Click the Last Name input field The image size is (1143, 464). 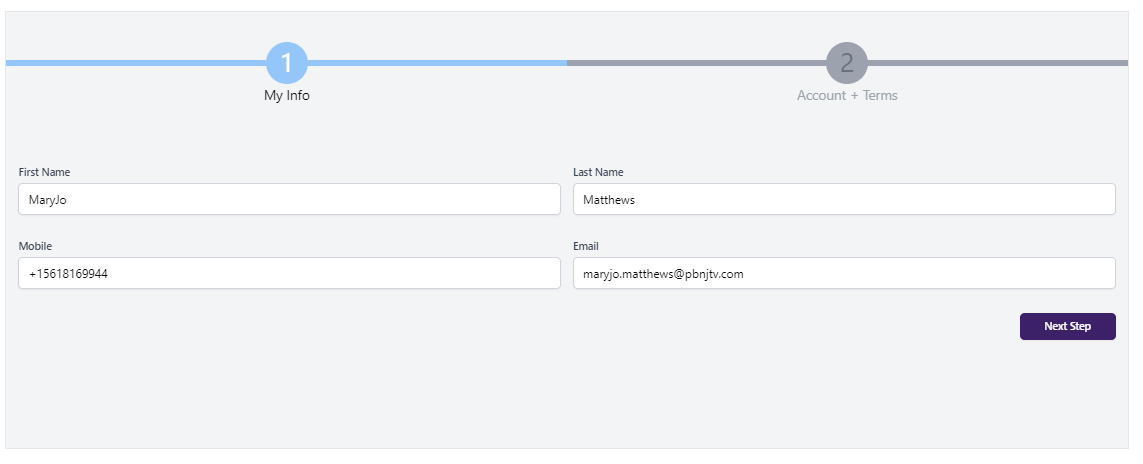(x=844, y=199)
